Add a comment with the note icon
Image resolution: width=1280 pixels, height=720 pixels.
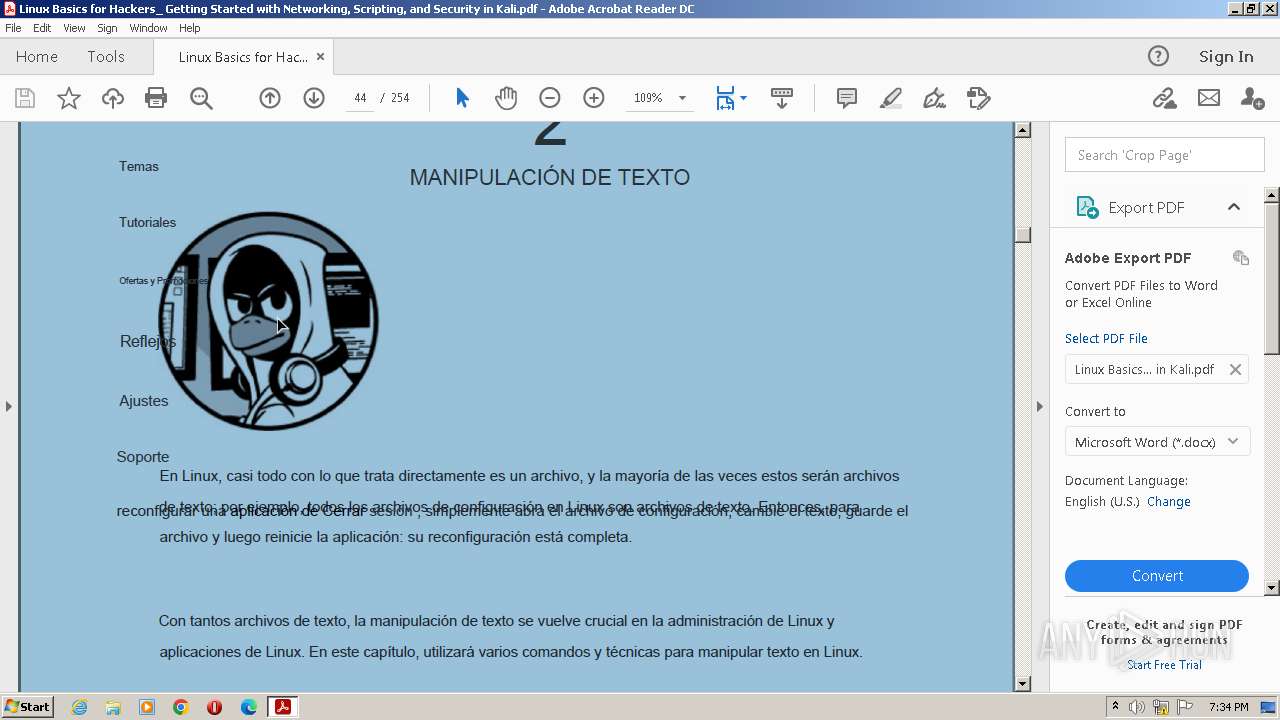847,98
